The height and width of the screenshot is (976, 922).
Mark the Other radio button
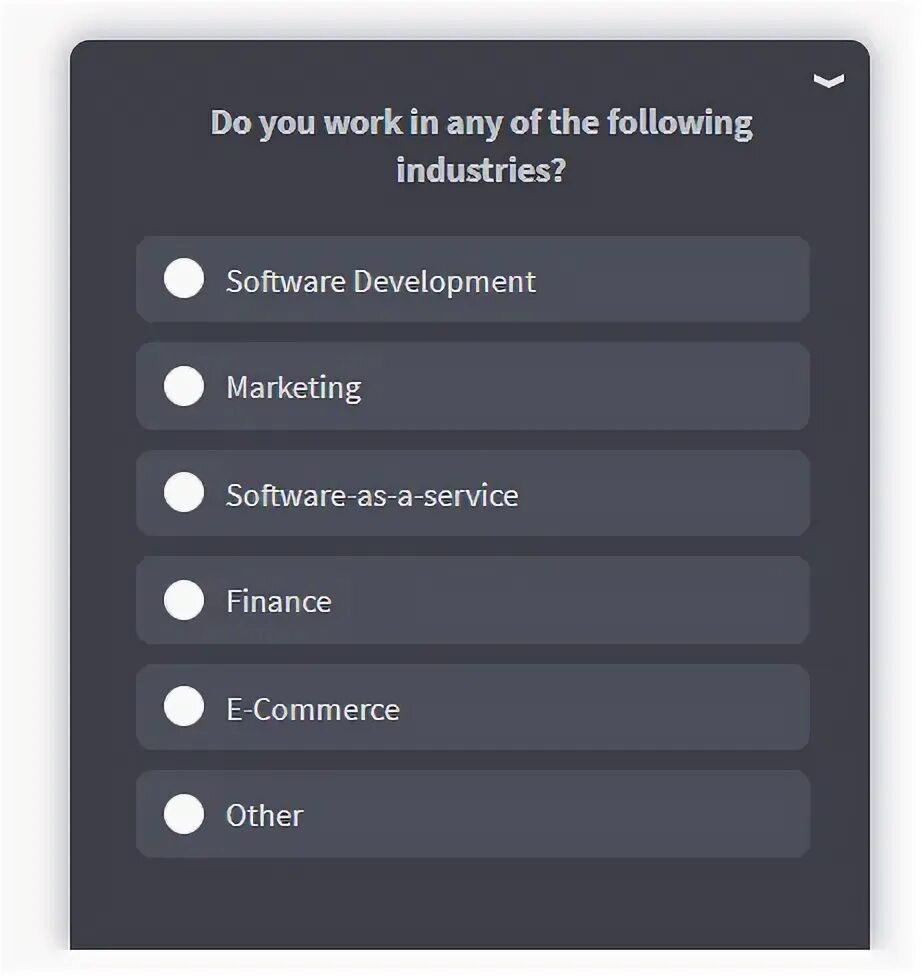coord(184,814)
